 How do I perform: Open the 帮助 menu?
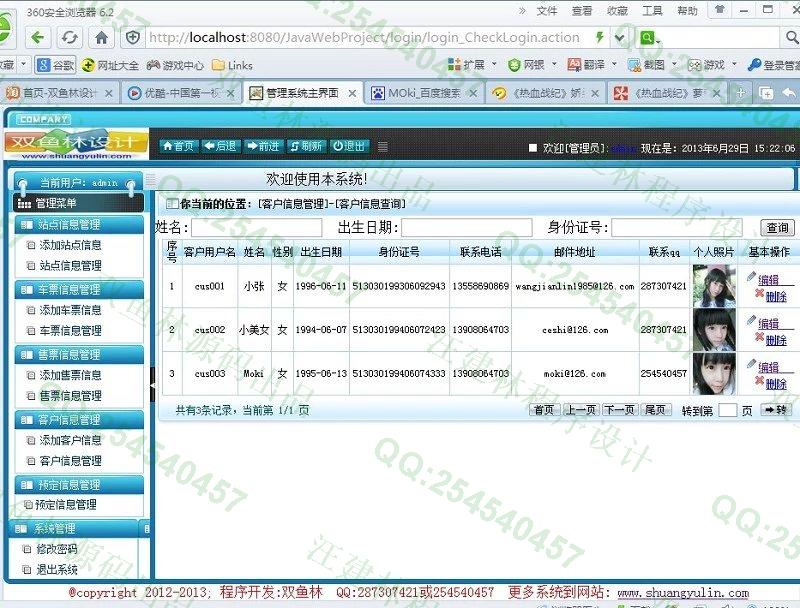pos(687,11)
